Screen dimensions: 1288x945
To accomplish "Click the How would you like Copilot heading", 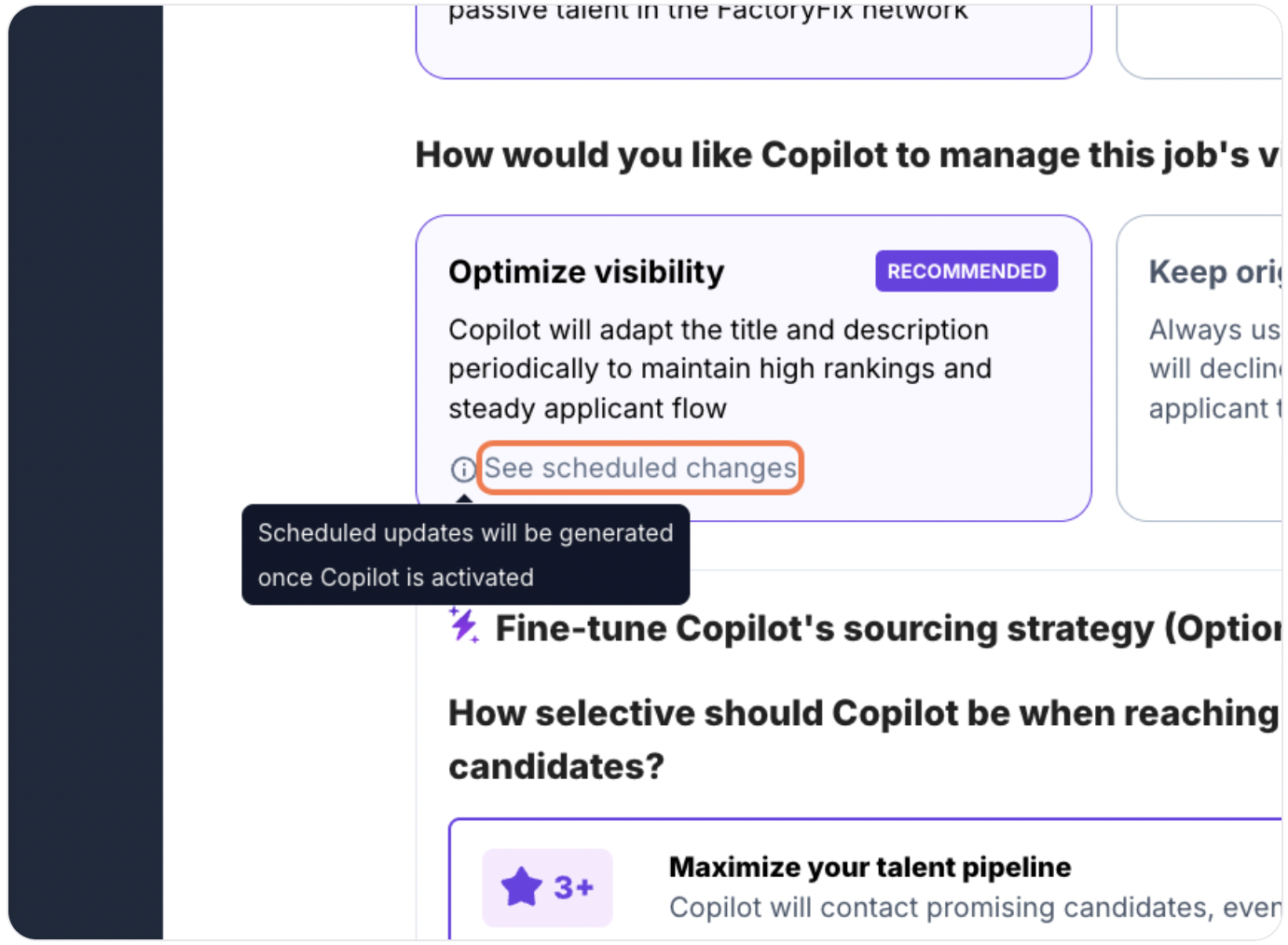I will [x=848, y=155].
